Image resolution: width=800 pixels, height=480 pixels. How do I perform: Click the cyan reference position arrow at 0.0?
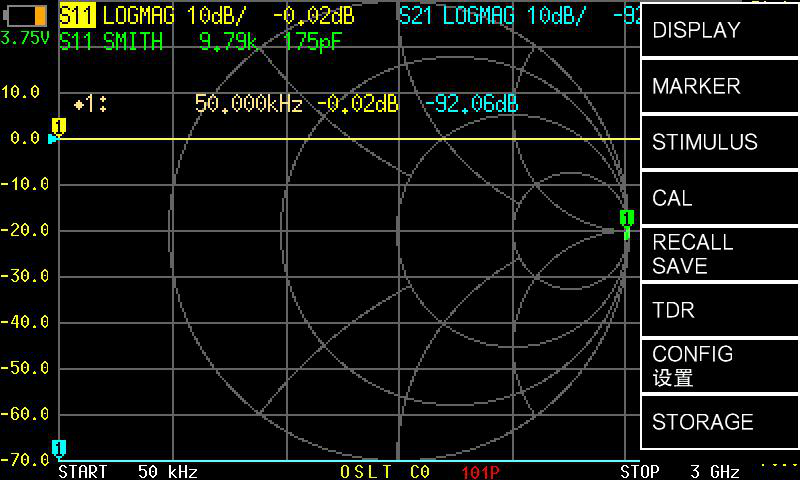pos(52,139)
